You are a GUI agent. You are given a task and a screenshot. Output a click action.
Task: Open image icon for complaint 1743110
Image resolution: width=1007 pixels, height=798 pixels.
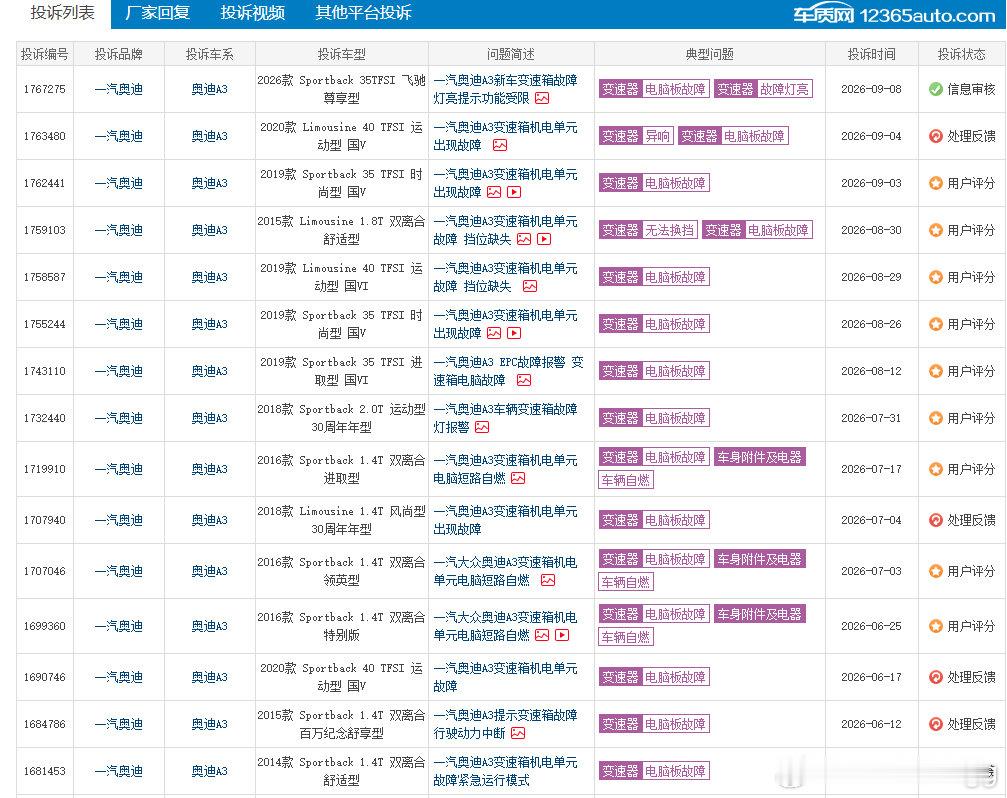coord(524,380)
